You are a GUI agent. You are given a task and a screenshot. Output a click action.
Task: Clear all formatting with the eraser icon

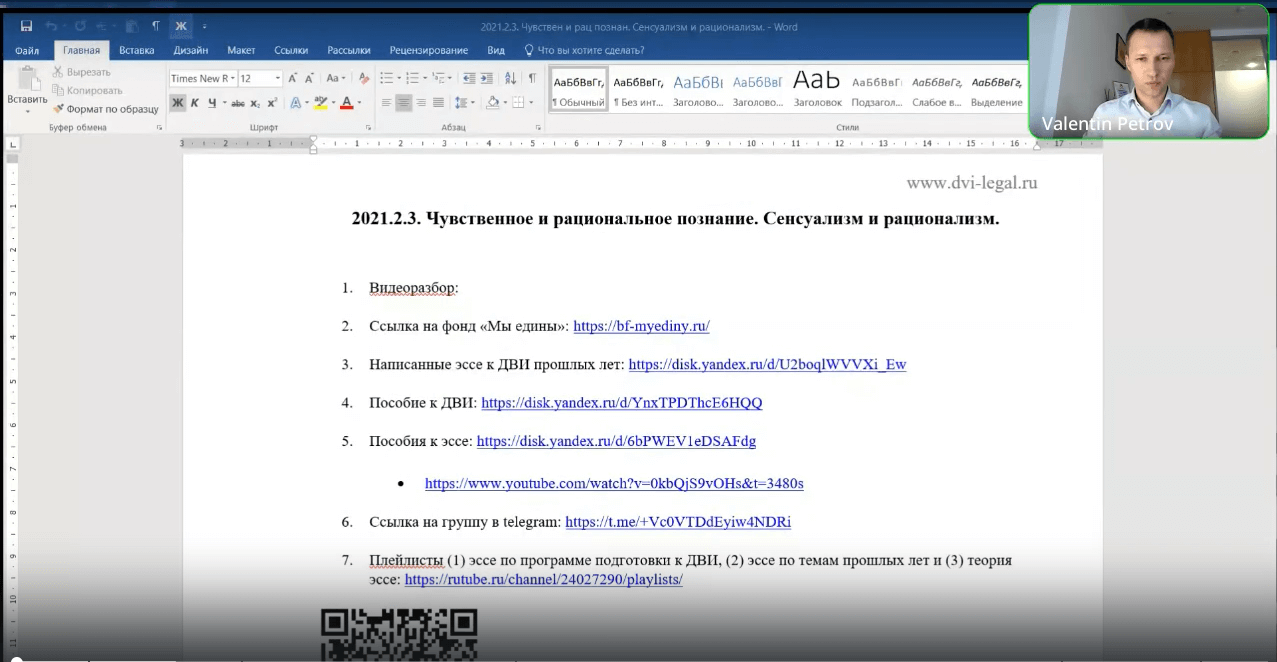pyautogui.click(x=363, y=78)
